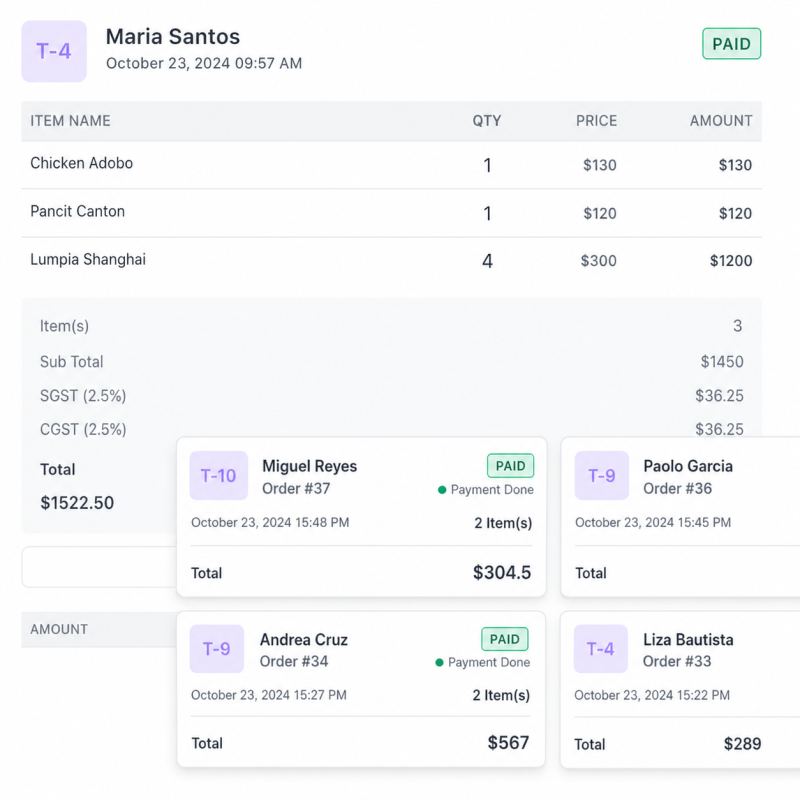Click the T-10 table badge on Miguel Reyes's card

218,476
